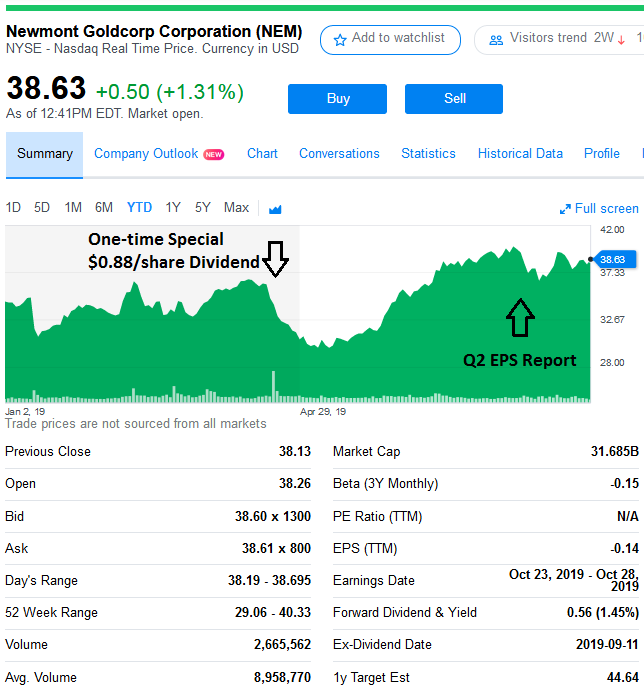Click the Jan 2, 19 axis label

pyautogui.click(x=25, y=412)
